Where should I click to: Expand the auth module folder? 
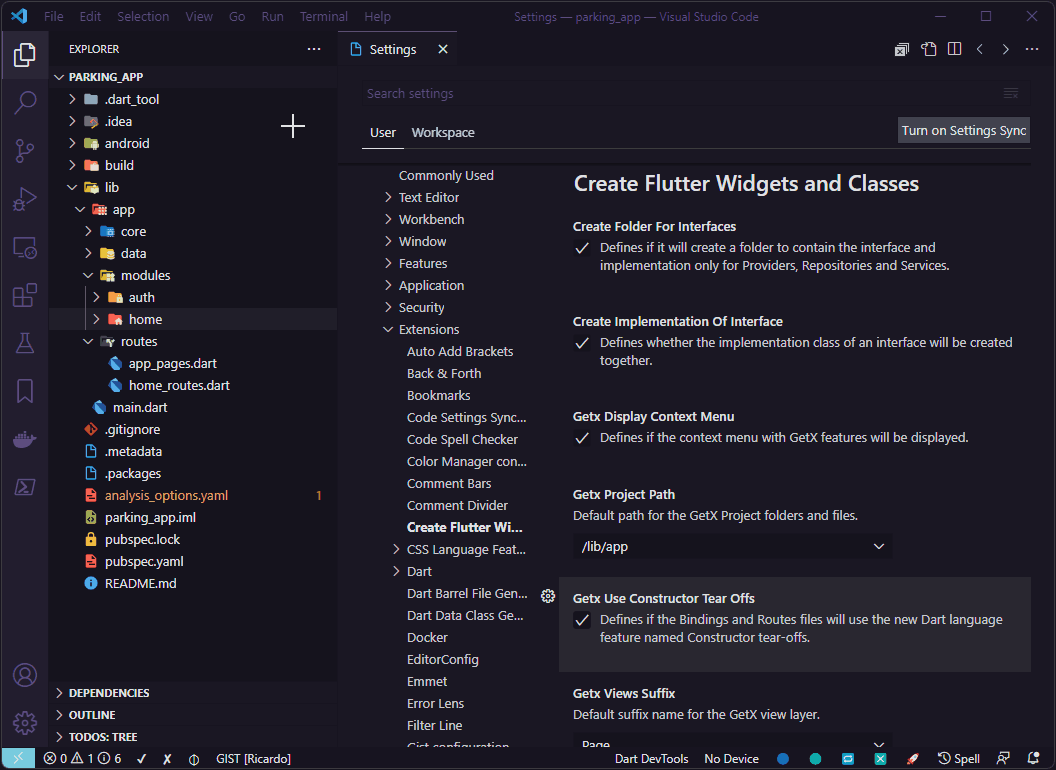pos(96,297)
